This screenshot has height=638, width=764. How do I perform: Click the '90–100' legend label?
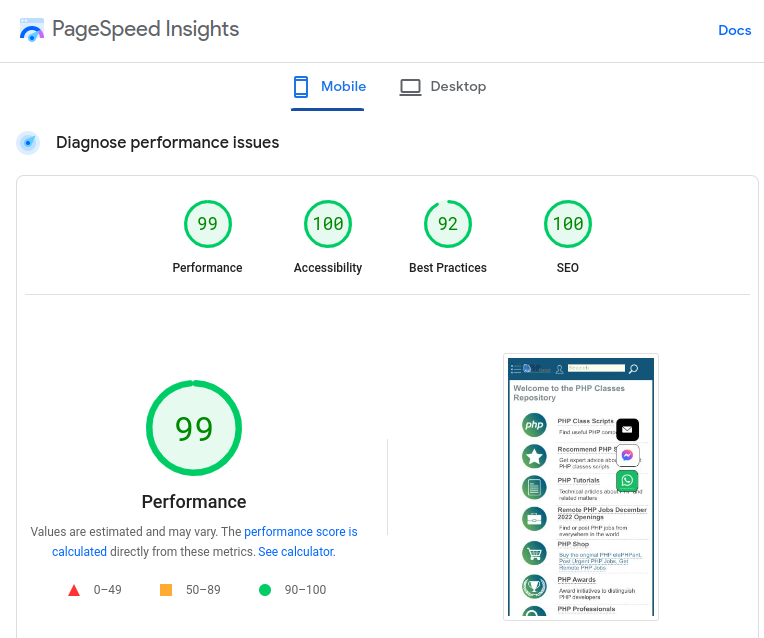coord(306,590)
